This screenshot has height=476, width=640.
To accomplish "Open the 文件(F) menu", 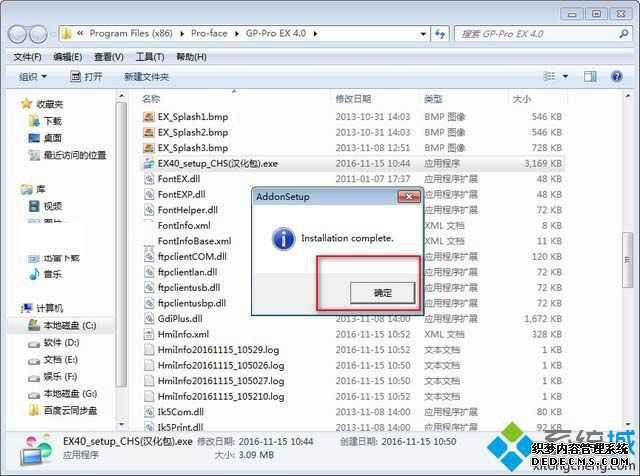I will [27, 57].
